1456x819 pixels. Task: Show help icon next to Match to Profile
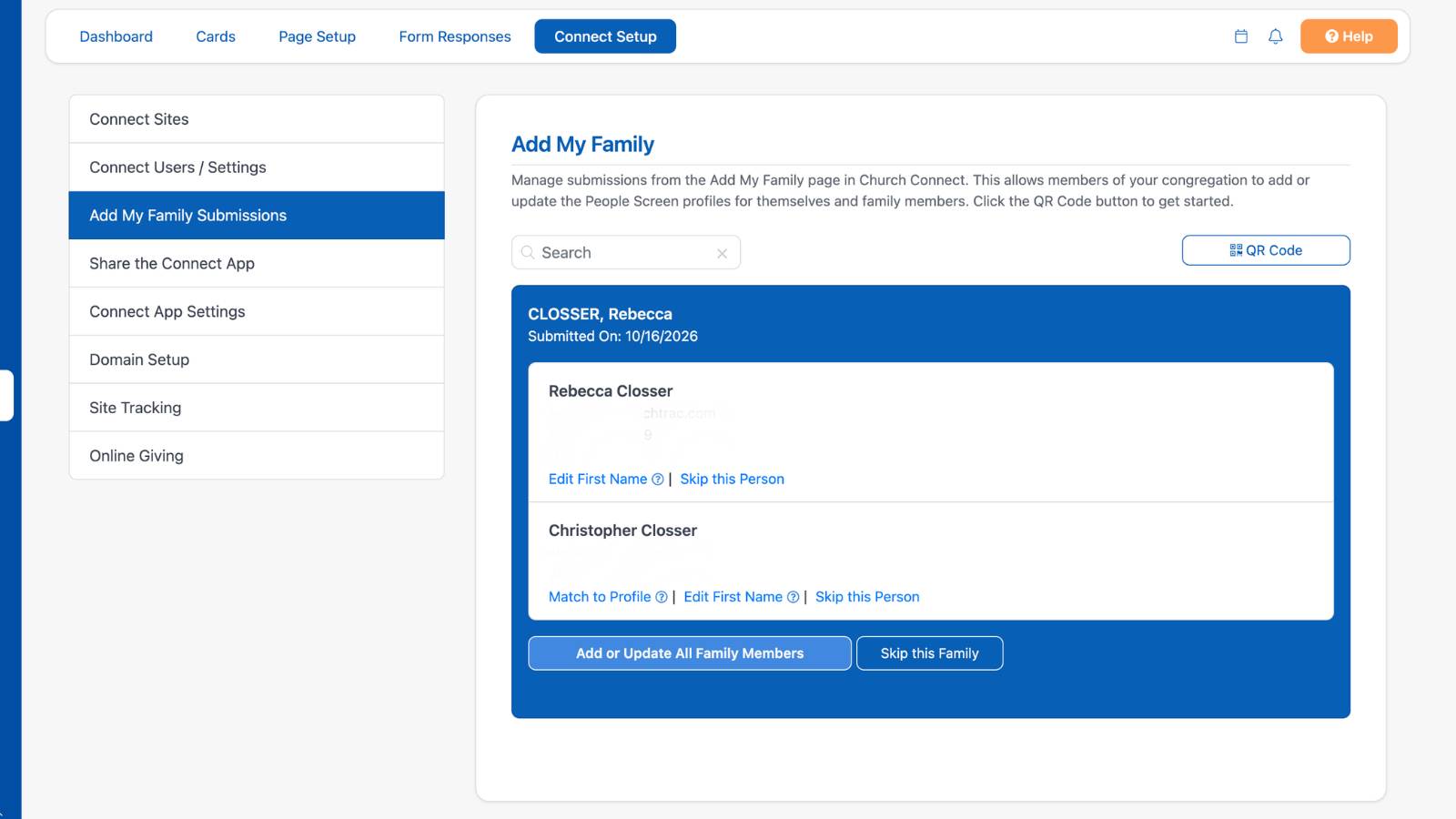pos(662,597)
